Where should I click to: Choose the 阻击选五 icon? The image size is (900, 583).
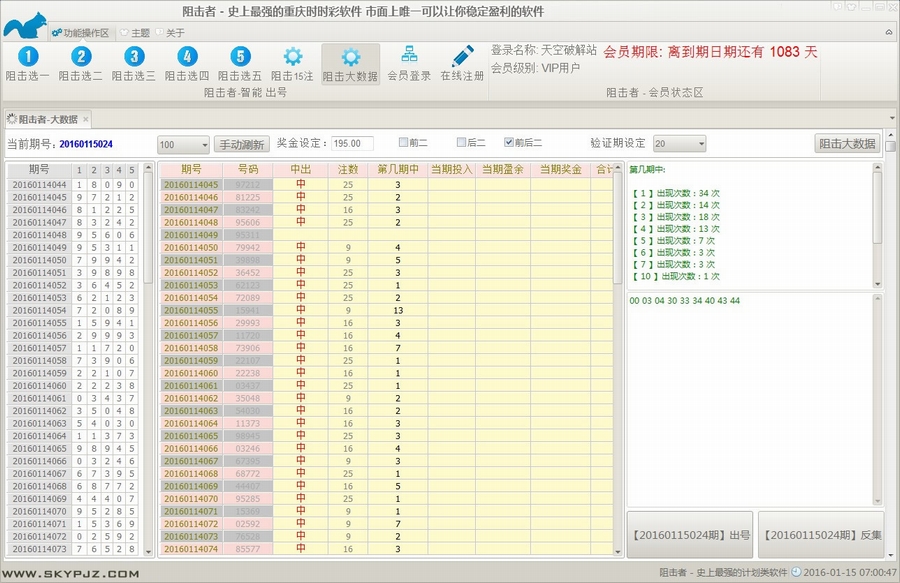(x=241, y=58)
